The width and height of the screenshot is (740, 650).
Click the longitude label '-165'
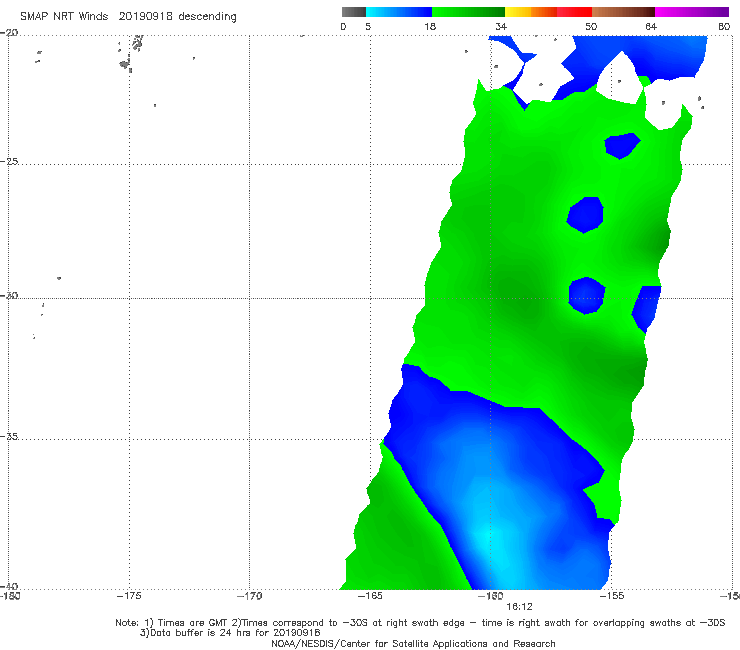coord(370,596)
